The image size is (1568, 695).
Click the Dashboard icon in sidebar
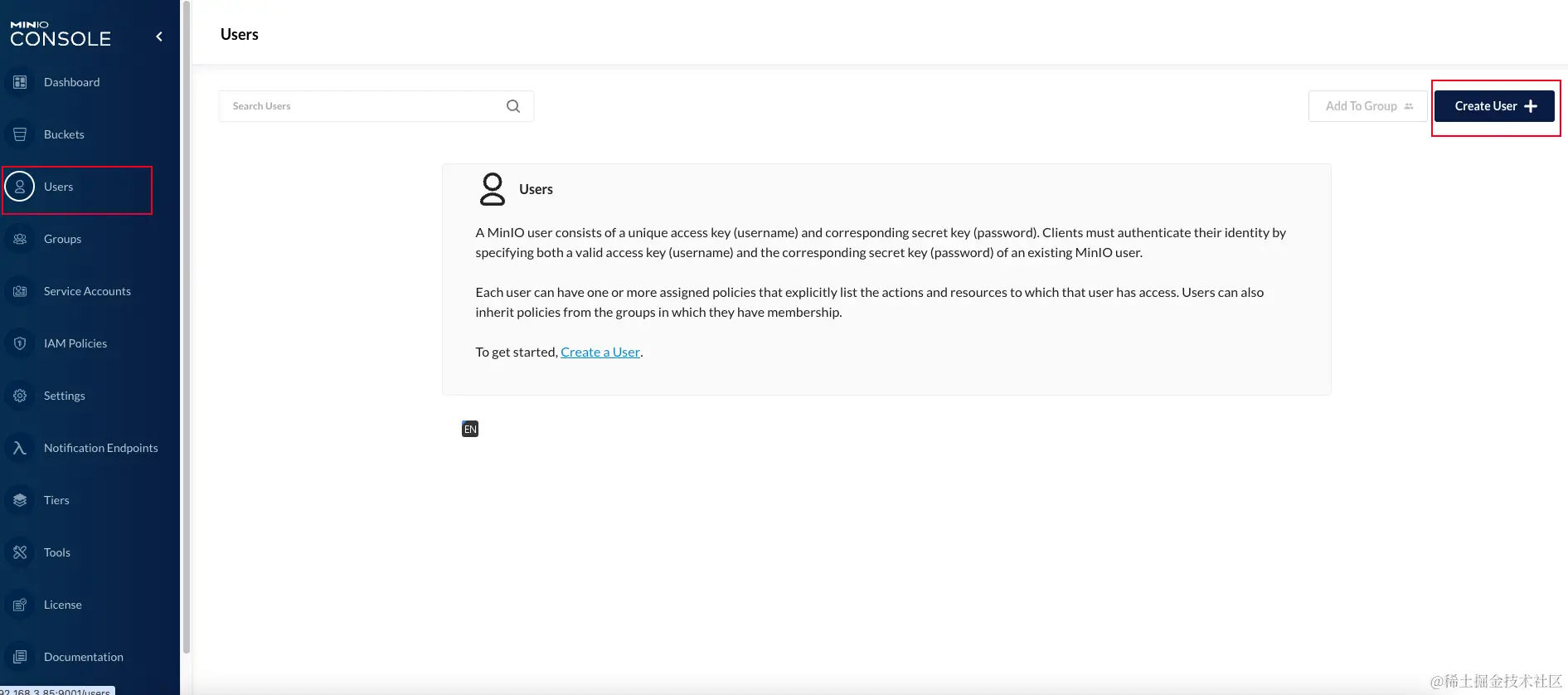(20, 82)
